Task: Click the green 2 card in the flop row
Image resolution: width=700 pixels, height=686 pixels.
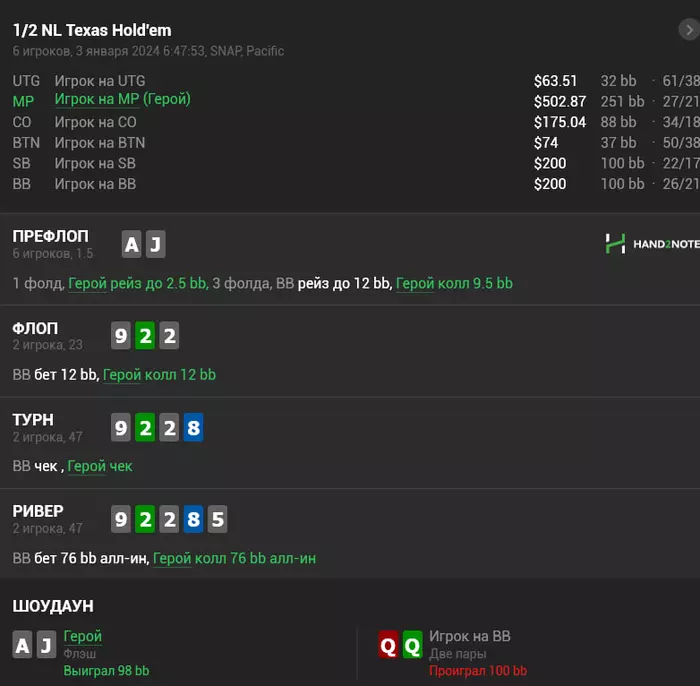Action: [x=145, y=336]
